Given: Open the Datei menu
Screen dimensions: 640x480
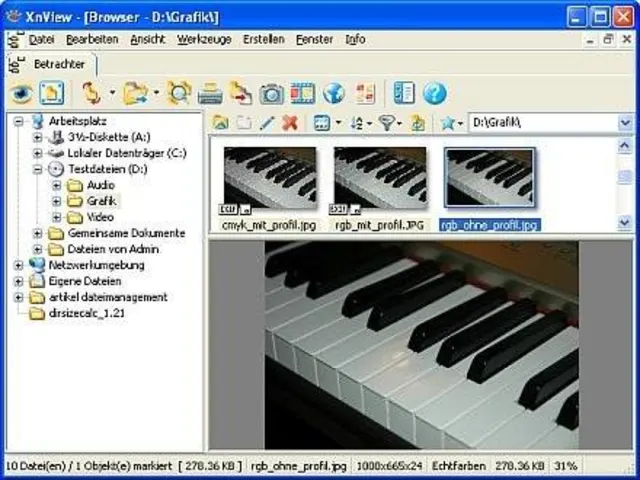Looking at the screenshot, I should 42,40.
